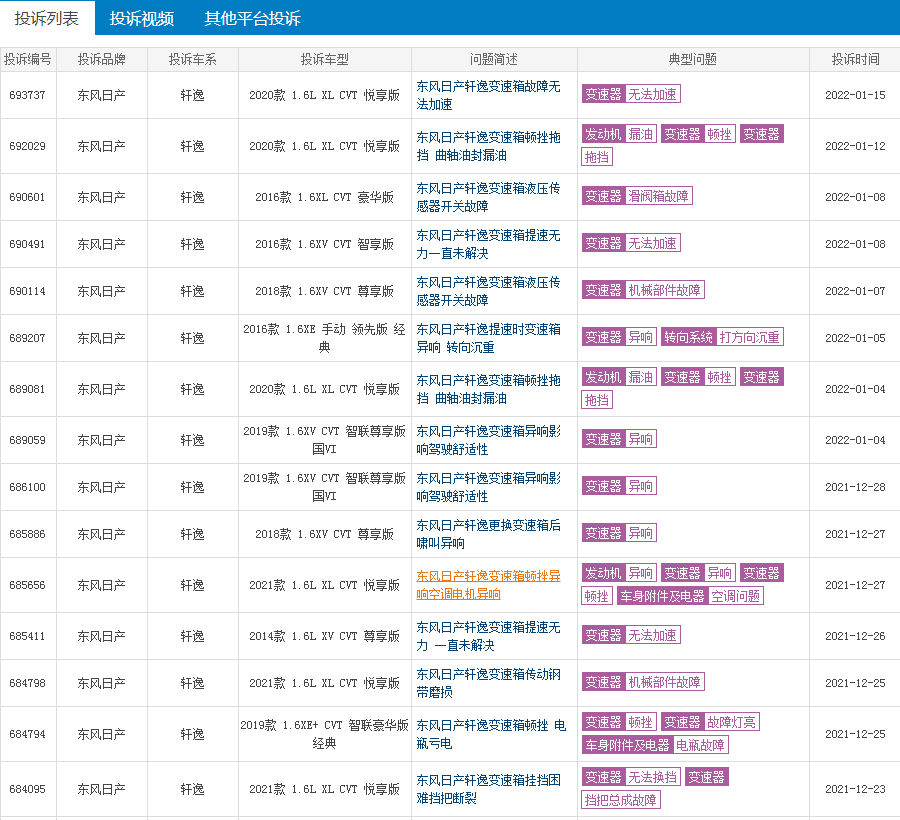The height and width of the screenshot is (820, 900).
Task: Open the 挂挡困难挡把断裂 complaint link
Action: tap(488, 789)
